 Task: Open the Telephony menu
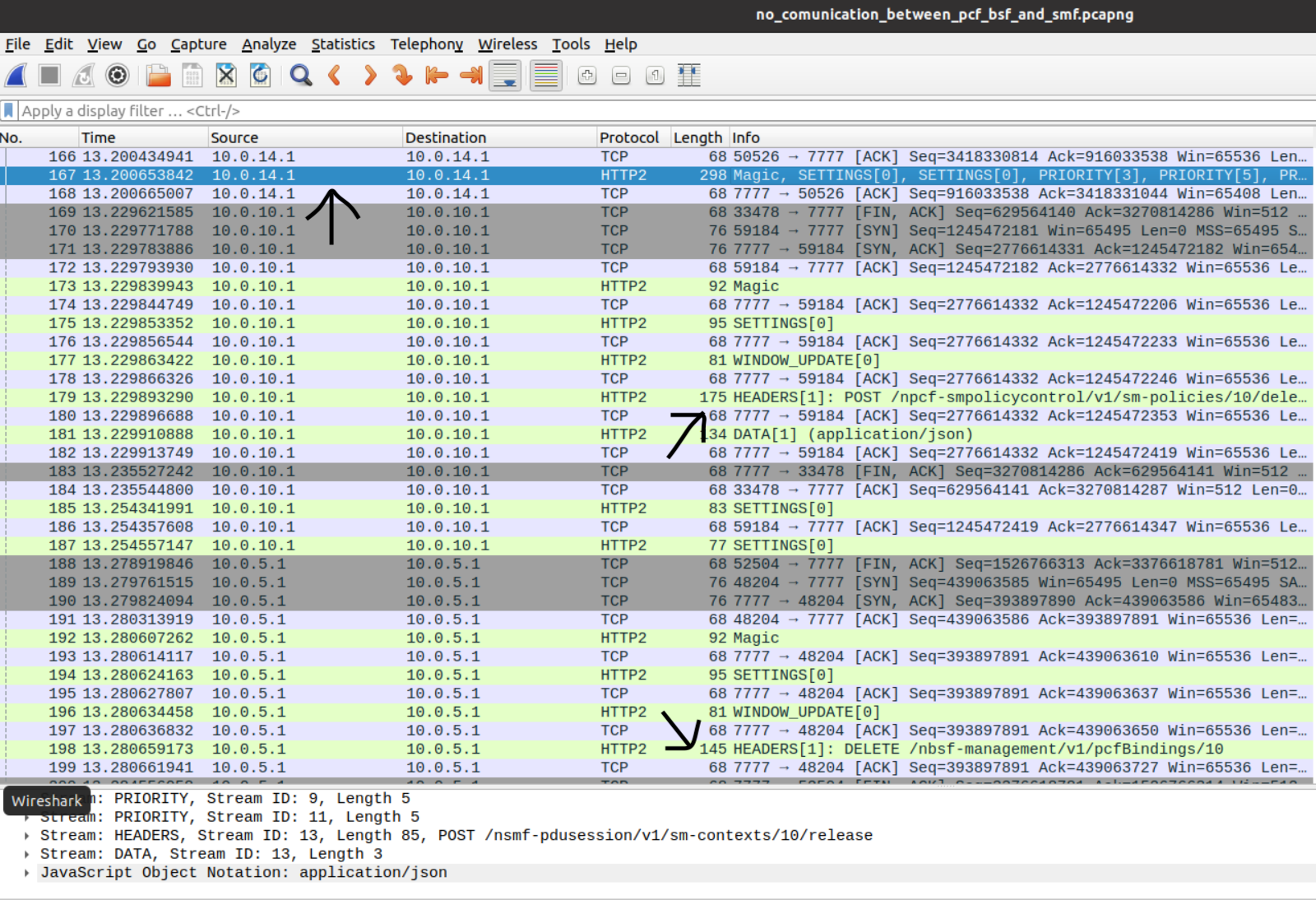pos(426,44)
